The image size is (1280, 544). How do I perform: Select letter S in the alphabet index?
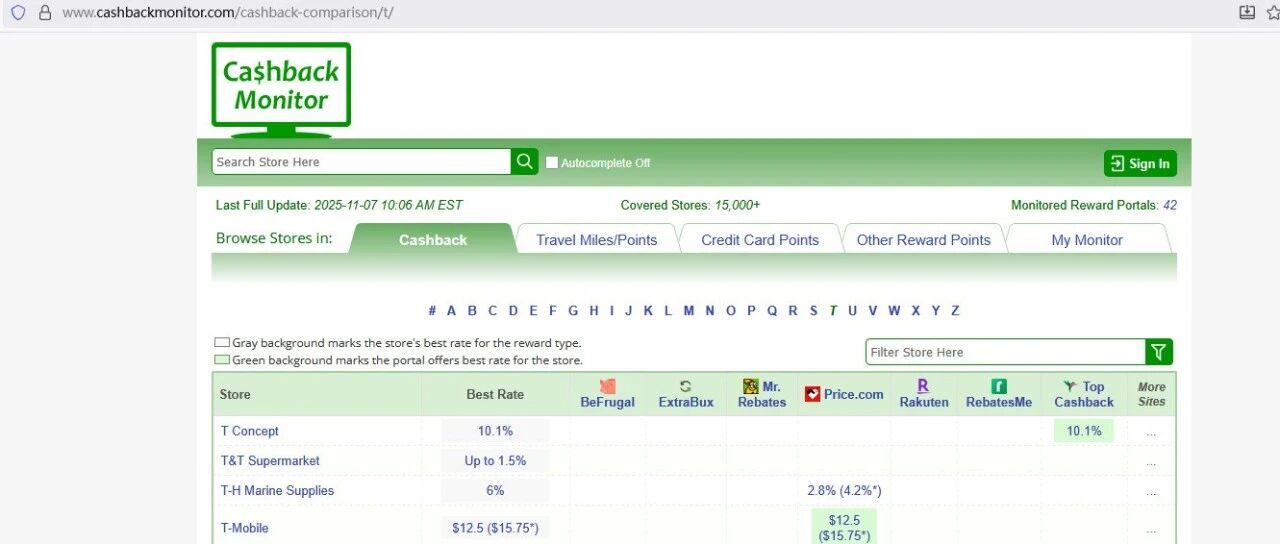coord(814,311)
